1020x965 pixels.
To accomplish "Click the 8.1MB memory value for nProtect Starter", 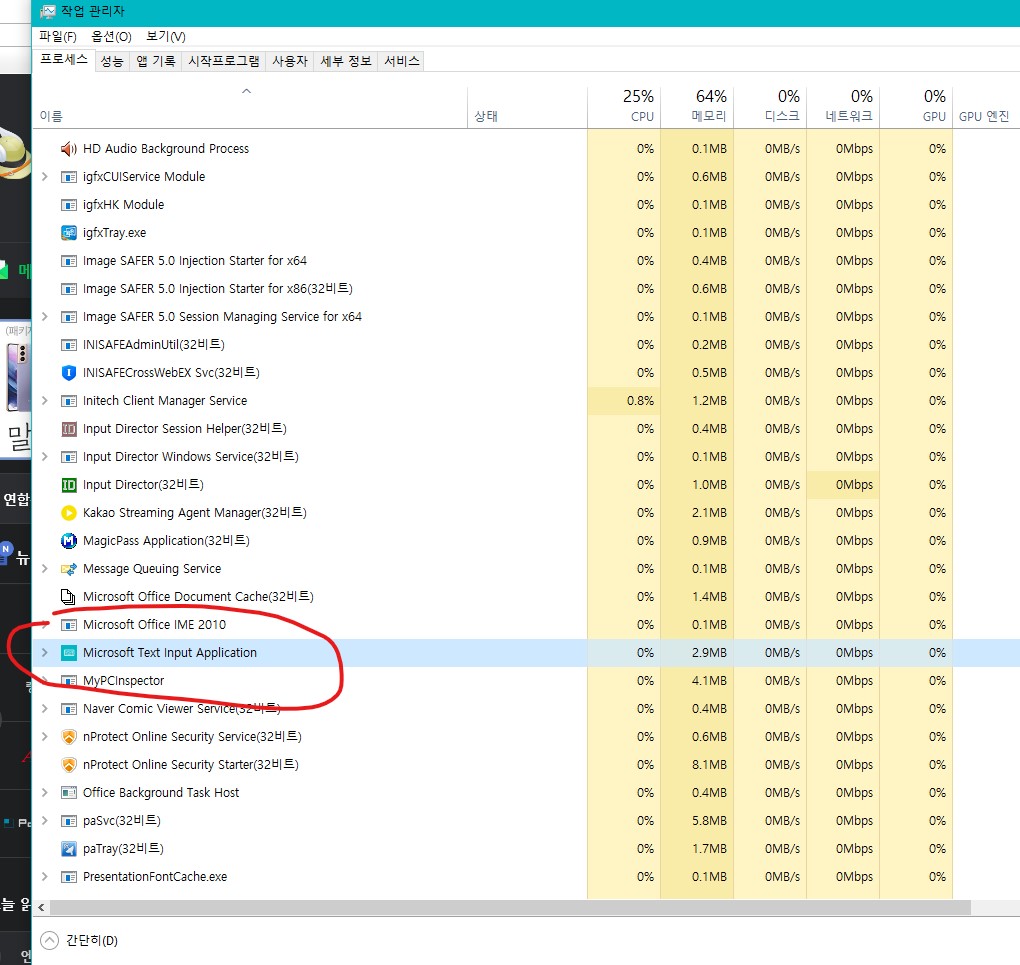I will pos(709,765).
